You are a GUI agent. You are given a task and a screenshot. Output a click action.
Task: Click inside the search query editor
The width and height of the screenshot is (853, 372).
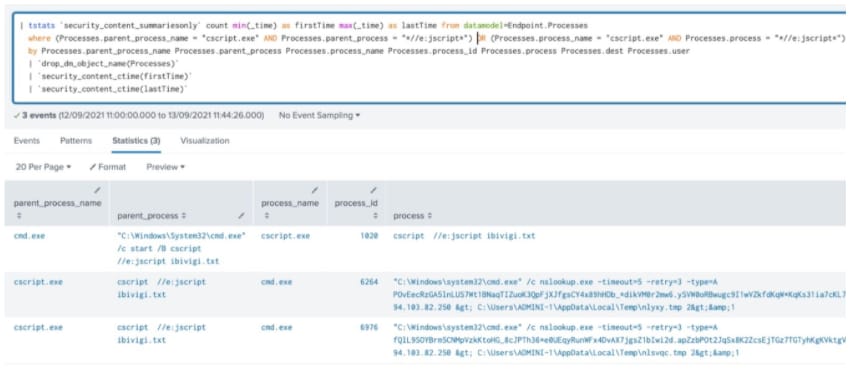tap(429, 57)
